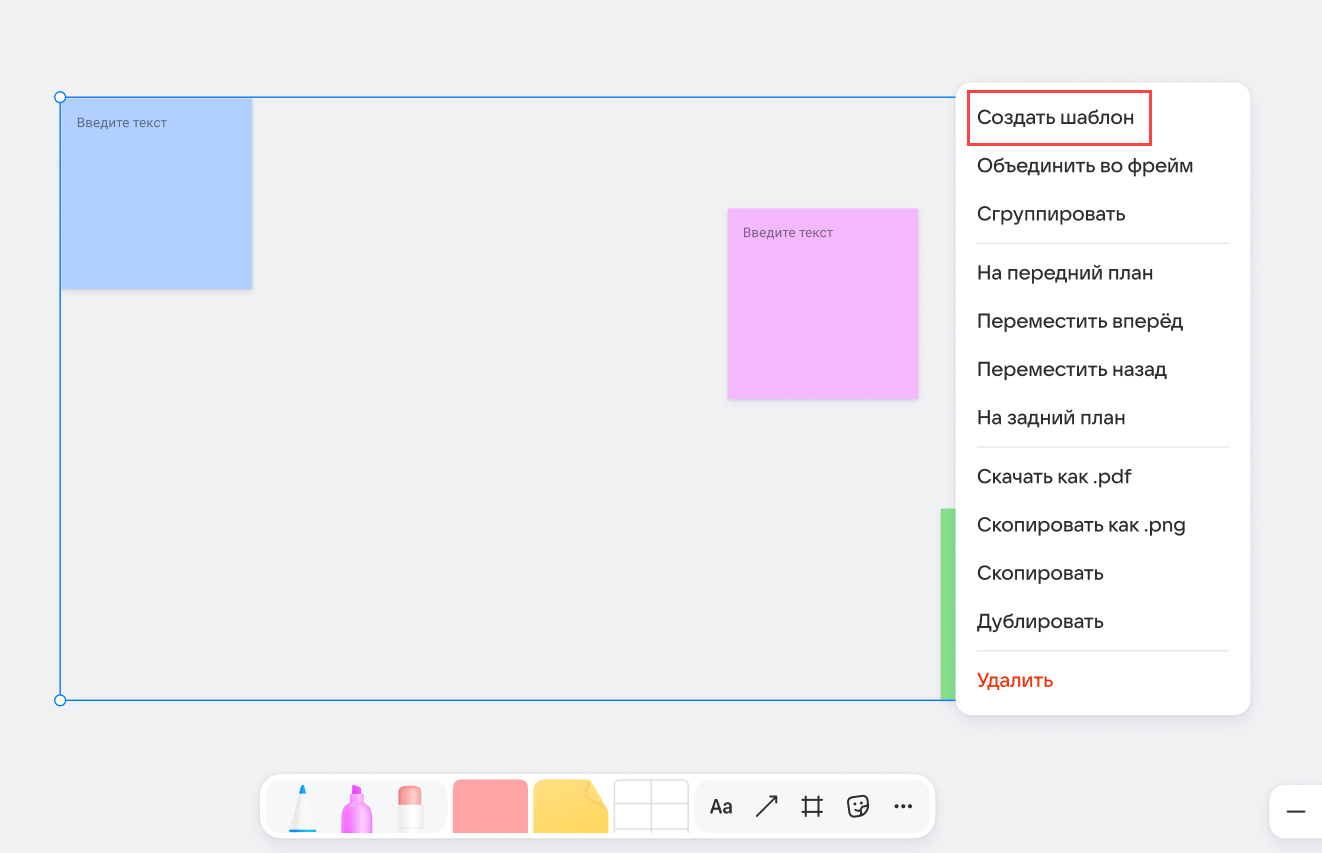
Task: Select Дублировать in the menu
Action: (x=1040, y=621)
